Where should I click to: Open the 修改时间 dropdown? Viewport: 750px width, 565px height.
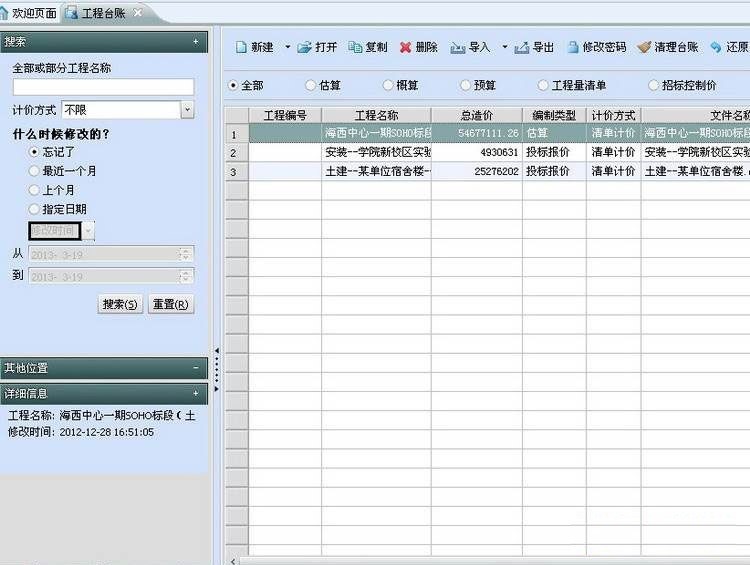tap(88, 231)
